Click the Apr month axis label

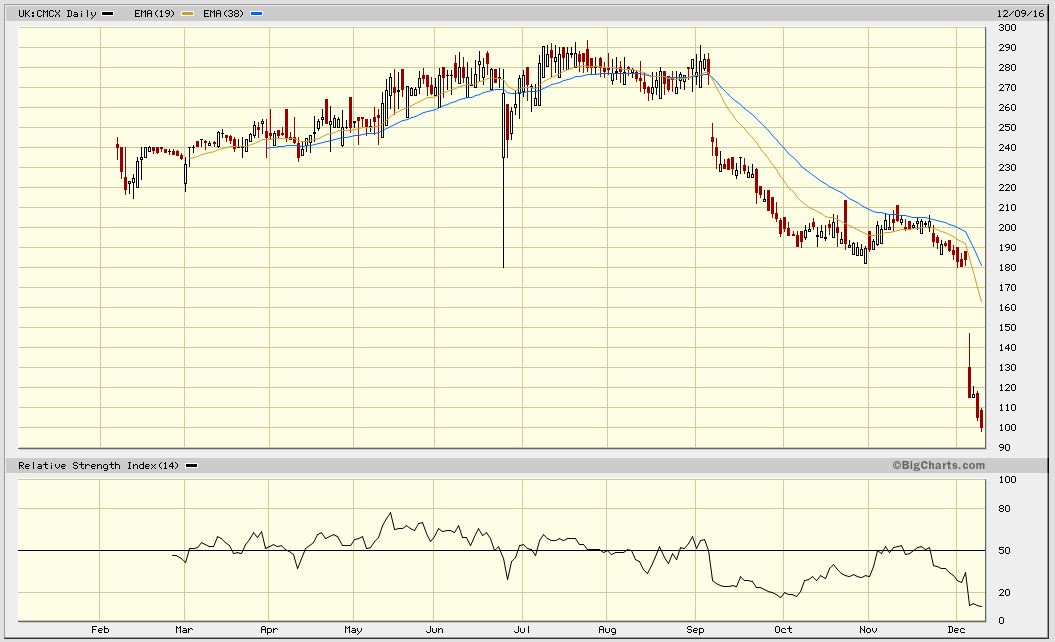[268, 630]
